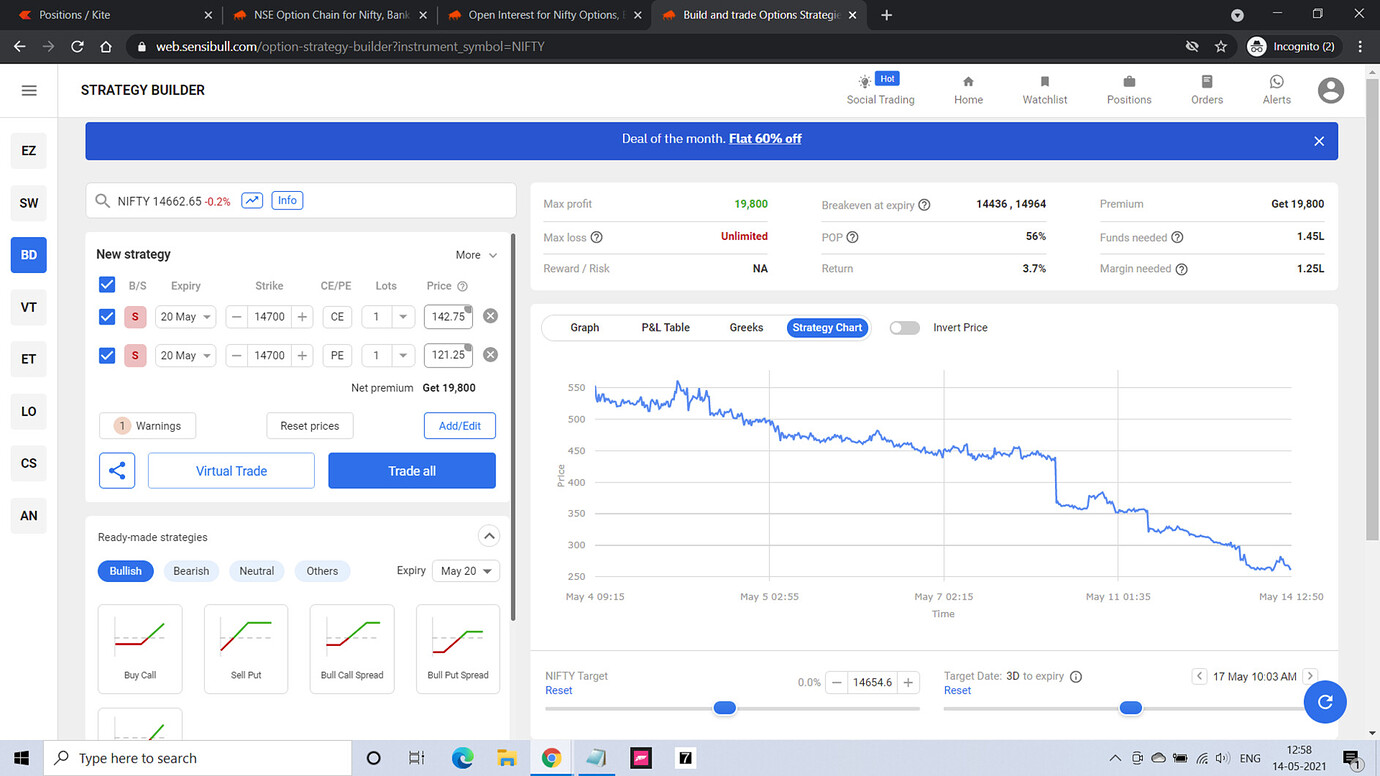The height and width of the screenshot is (776, 1380).
Task: Select the Bearish strategies tab
Action: point(191,571)
